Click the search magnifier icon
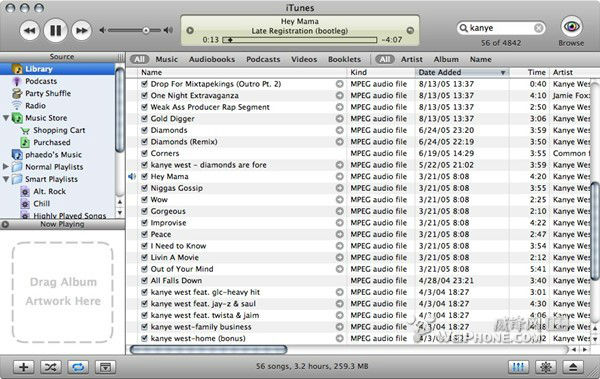Image resolution: width=600 pixels, height=379 pixels. click(463, 28)
